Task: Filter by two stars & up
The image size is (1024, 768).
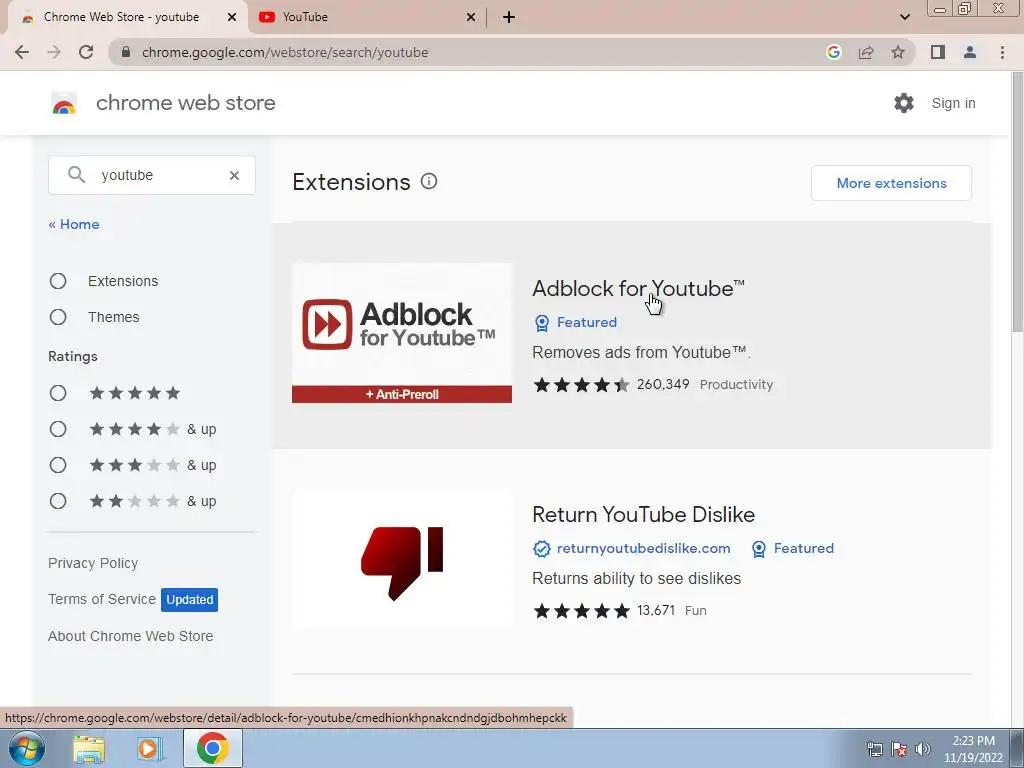Action: pyautogui.click(x=58, y=501)
